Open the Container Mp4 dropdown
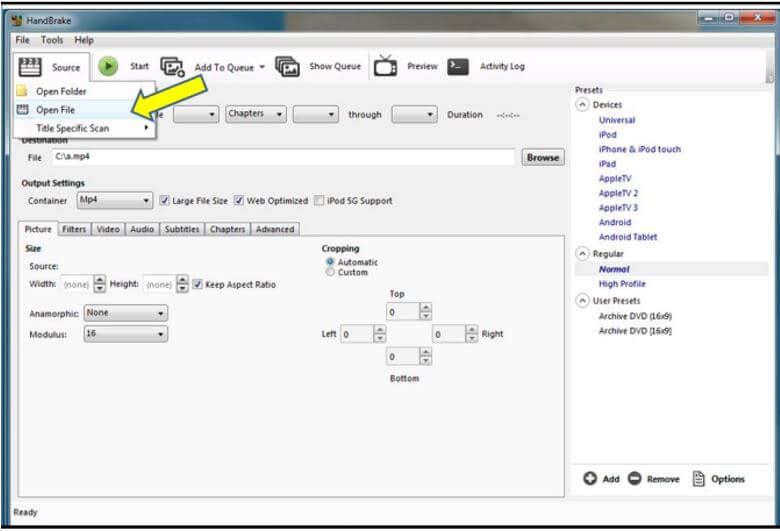The width and height of the screenshot is (780, 531). (115, 200)
